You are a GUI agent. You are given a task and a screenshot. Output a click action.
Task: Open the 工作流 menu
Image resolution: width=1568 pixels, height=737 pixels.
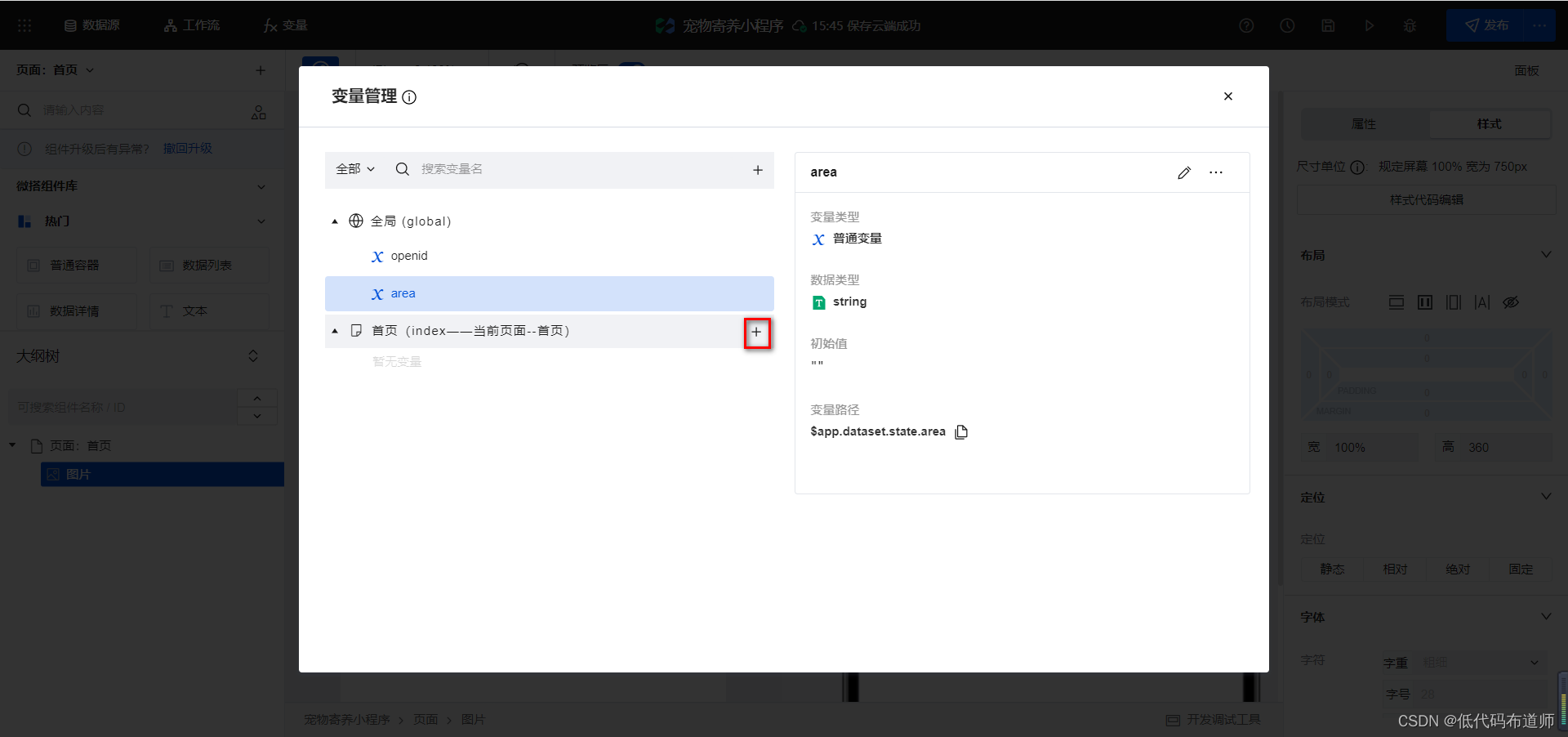pyautogui.click(x=192, y=25)
